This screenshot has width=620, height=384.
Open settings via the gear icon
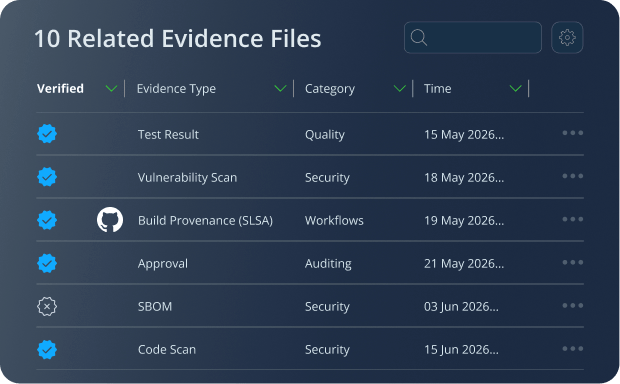click(567, 38)
